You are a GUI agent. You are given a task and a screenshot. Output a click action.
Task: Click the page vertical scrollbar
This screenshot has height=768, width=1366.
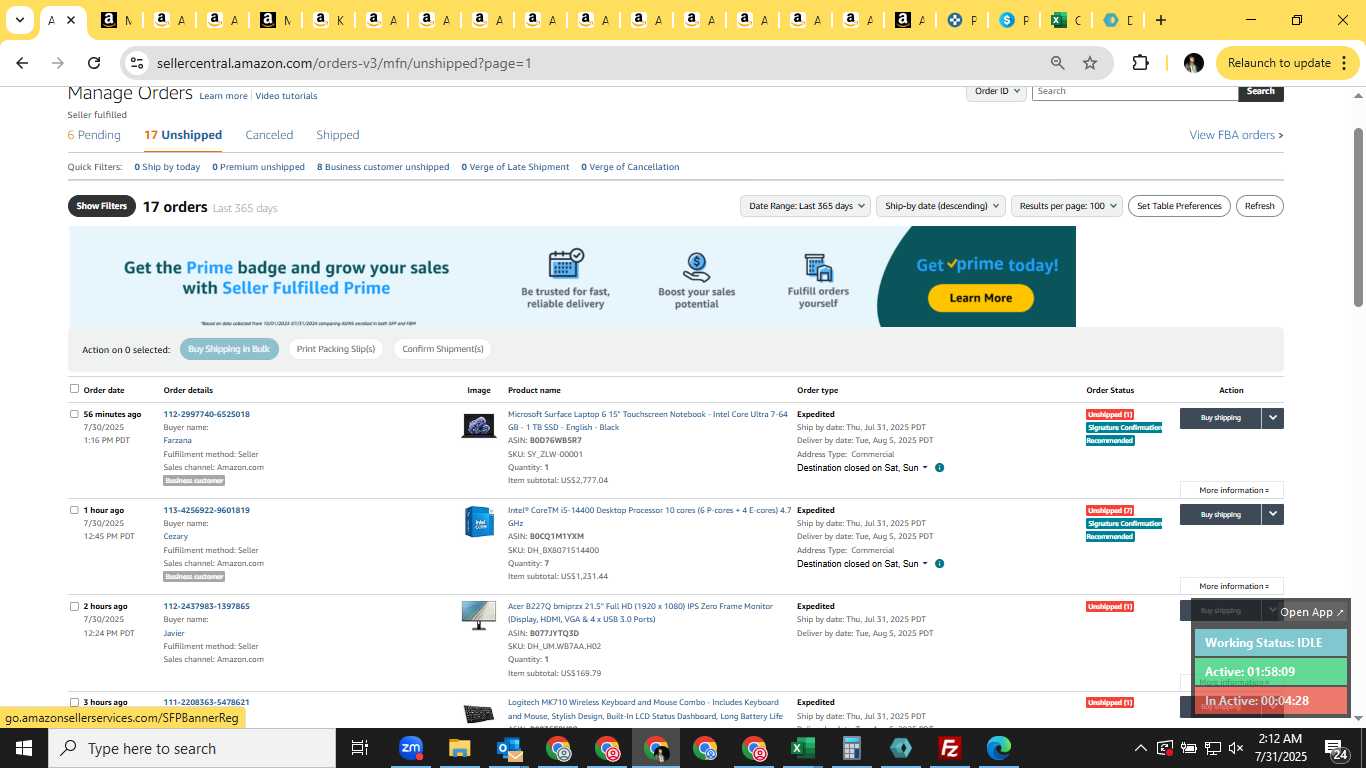[x=1358, y=218]
